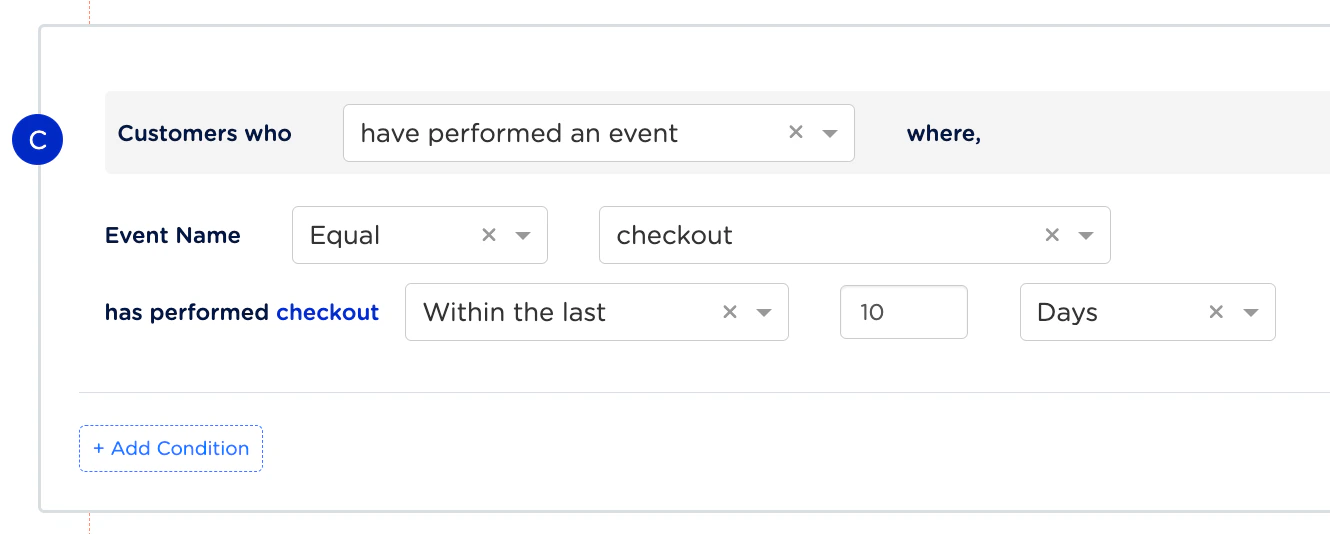
Task: Expand the Days unit dropdown arrow
Action: point(1250,313)
